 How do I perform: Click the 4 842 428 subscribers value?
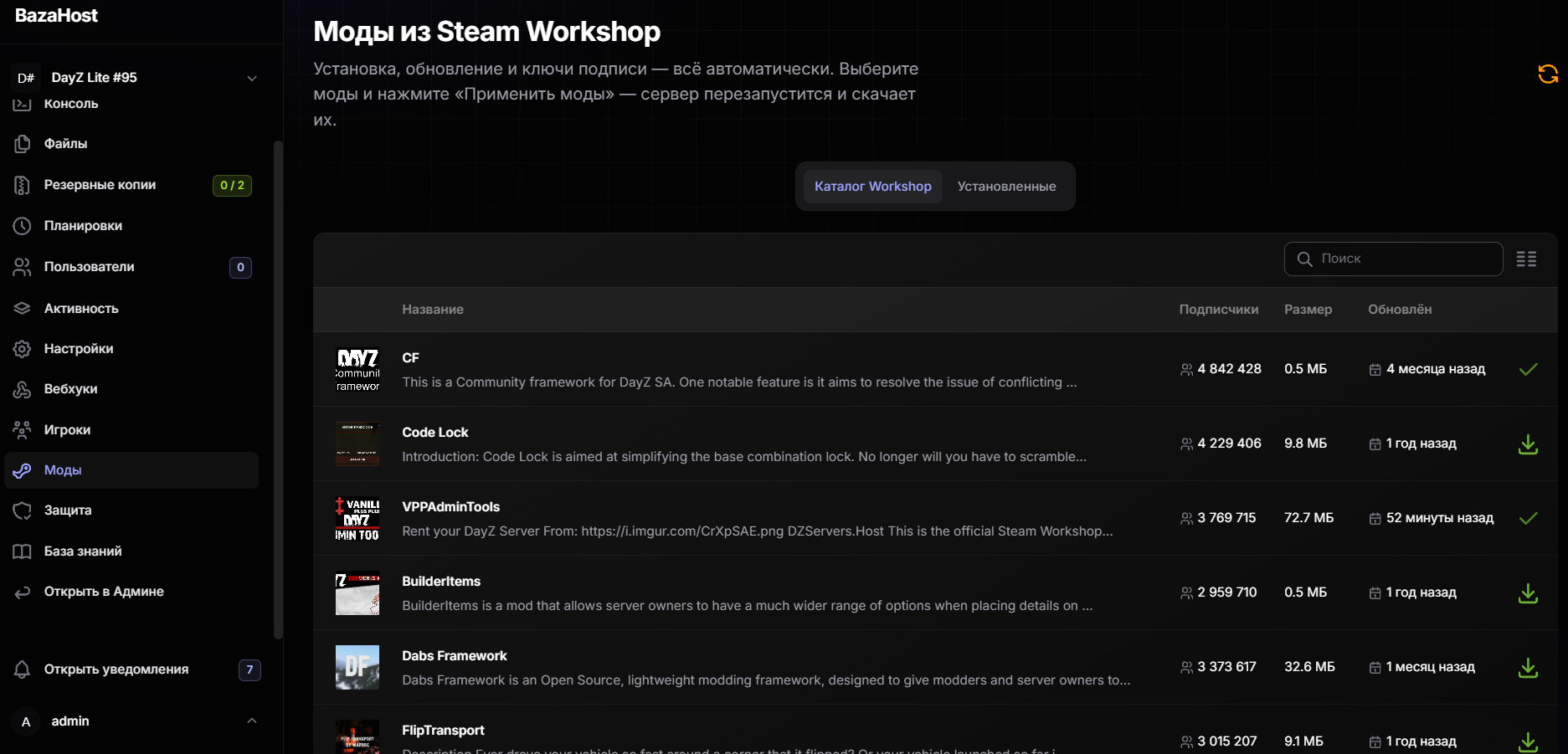pyautogui.click(x=1229, y=369)
